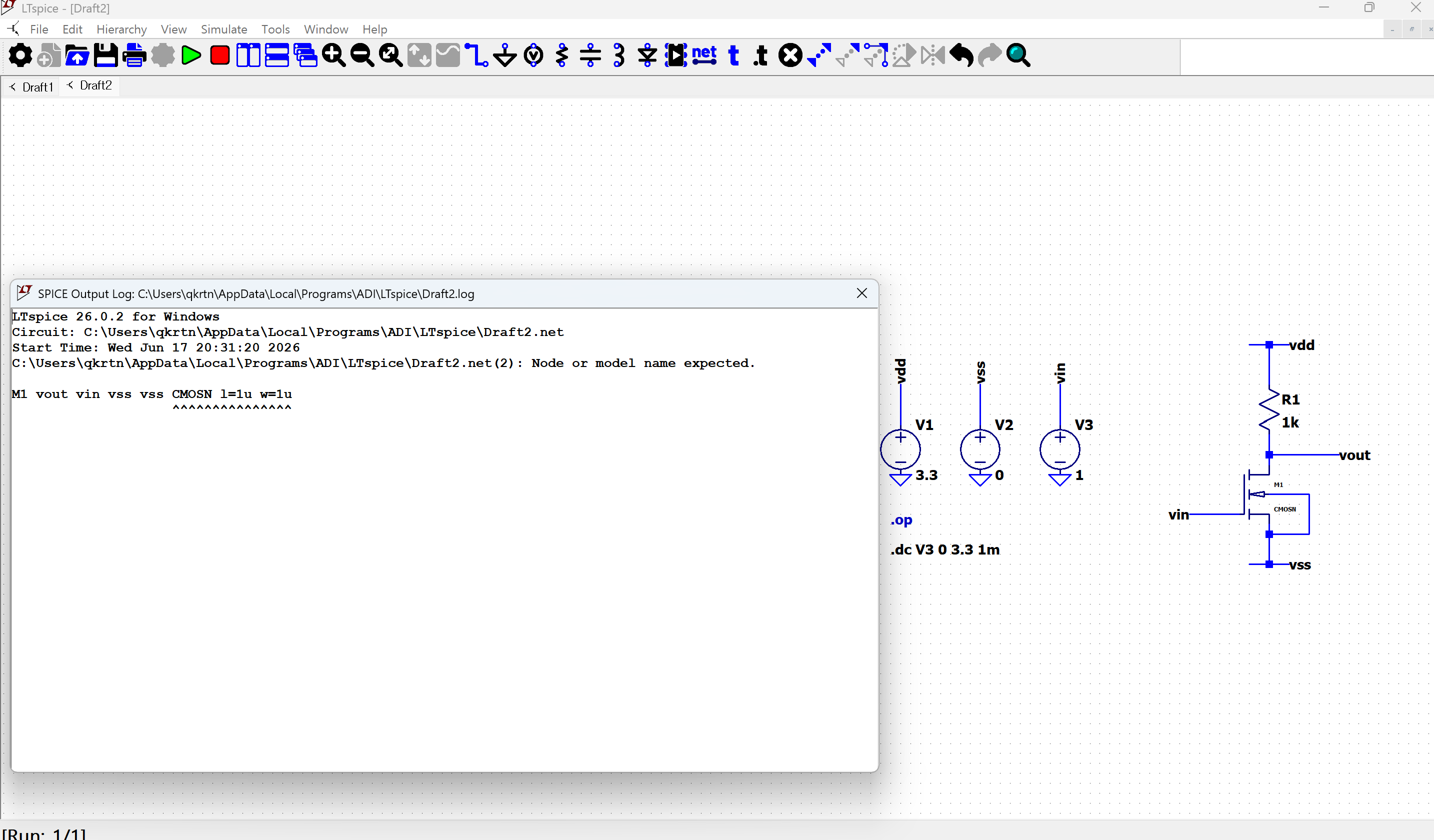The width and height of the screenshot is (1434, 840).
Task: Open the Help menu
Action: point(374,29)
